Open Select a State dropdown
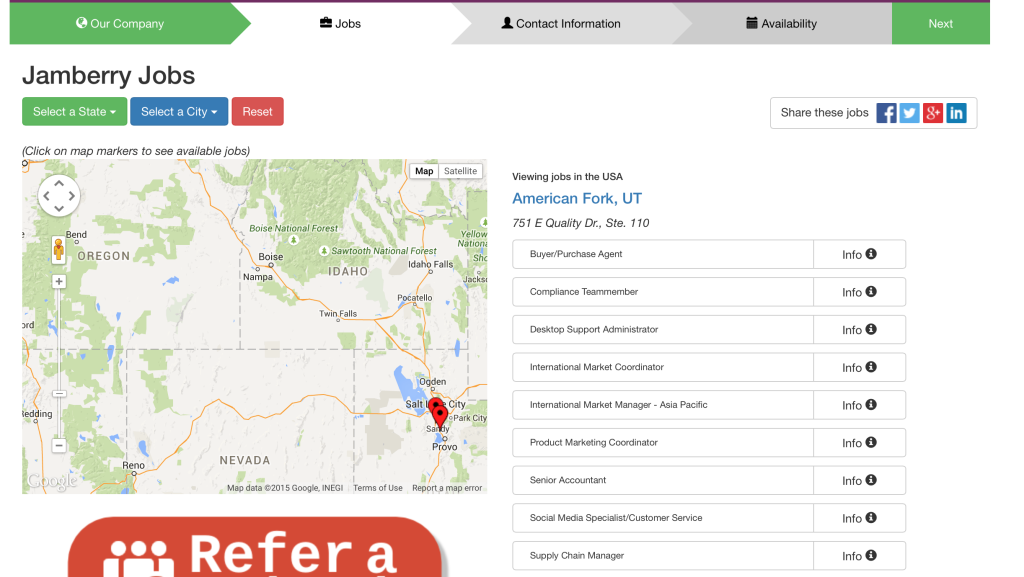1024x577 pixels. [74, 112]
